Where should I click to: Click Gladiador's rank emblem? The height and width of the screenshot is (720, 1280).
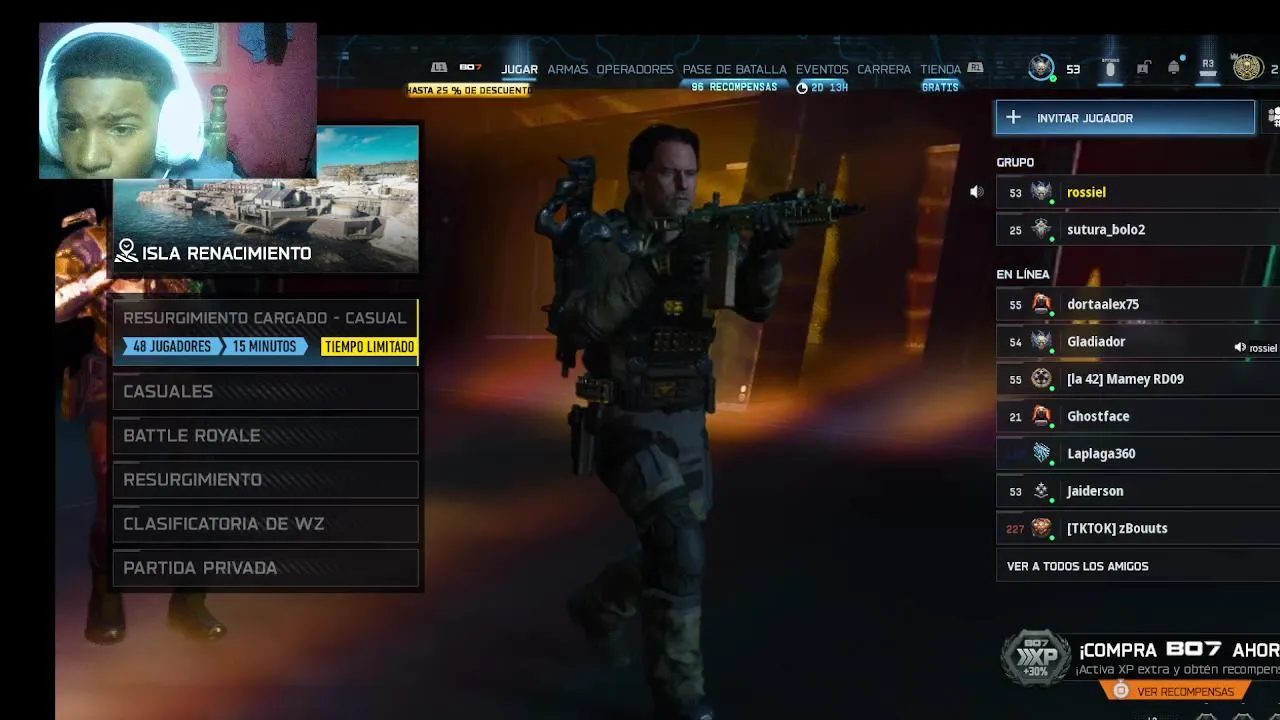coord(1041,341)
